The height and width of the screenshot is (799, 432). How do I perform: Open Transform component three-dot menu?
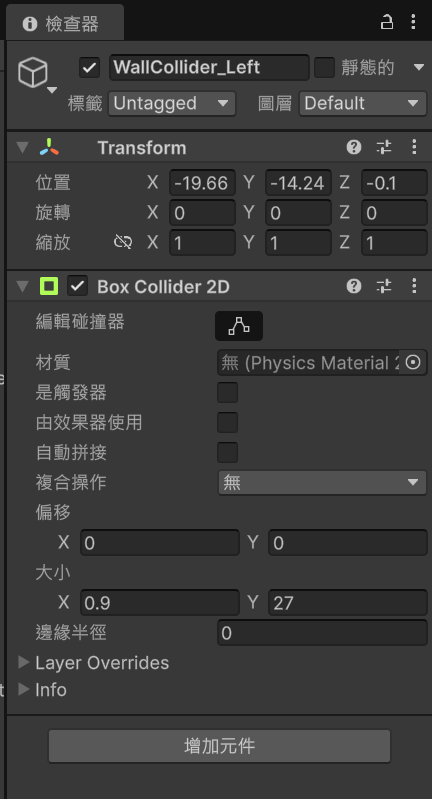(414, 147)
